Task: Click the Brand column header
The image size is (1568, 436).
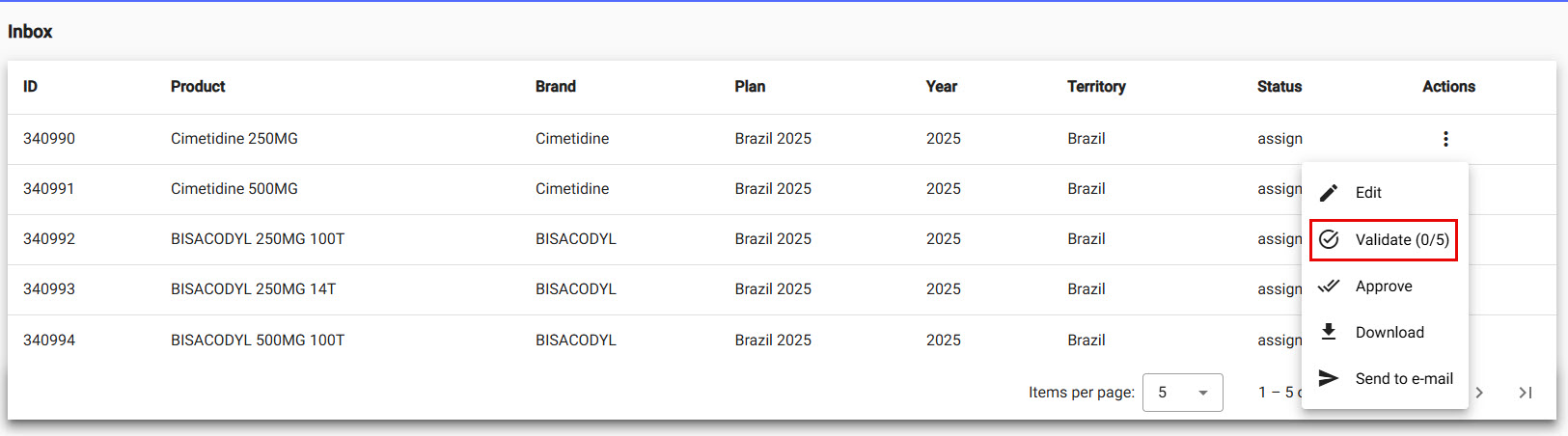Action: pyautogui.click(x=556, y=87)
